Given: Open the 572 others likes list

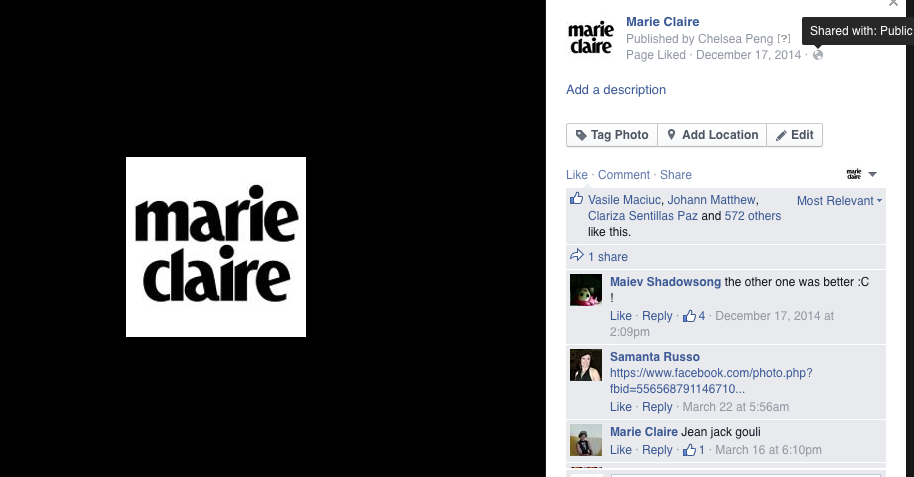Looking at the screenshot, I should [753, 216].
